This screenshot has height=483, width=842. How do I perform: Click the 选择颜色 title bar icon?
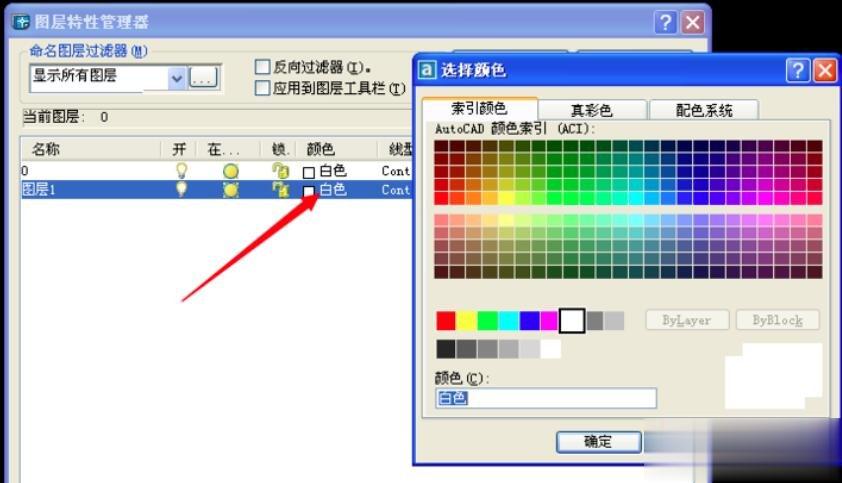pyautogui.click(x=427, y=70)
